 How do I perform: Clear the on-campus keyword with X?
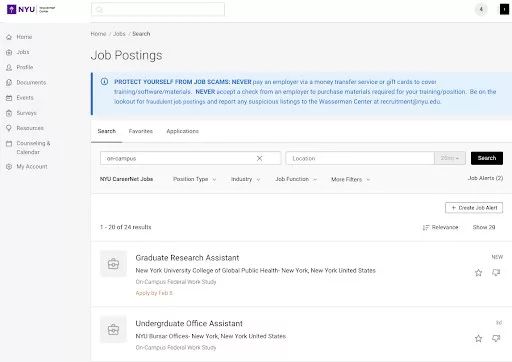point(259,158)
